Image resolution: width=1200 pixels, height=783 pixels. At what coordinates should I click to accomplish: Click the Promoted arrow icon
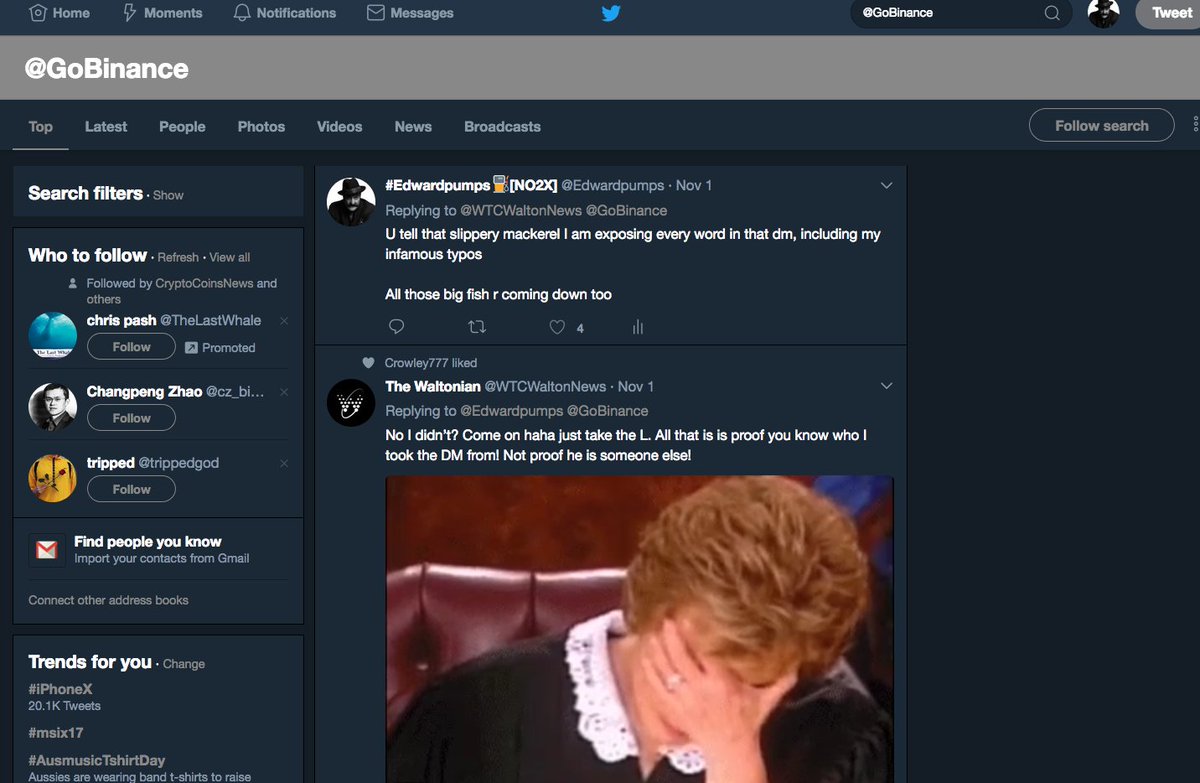pyautogui.click(x=191, y=348)
